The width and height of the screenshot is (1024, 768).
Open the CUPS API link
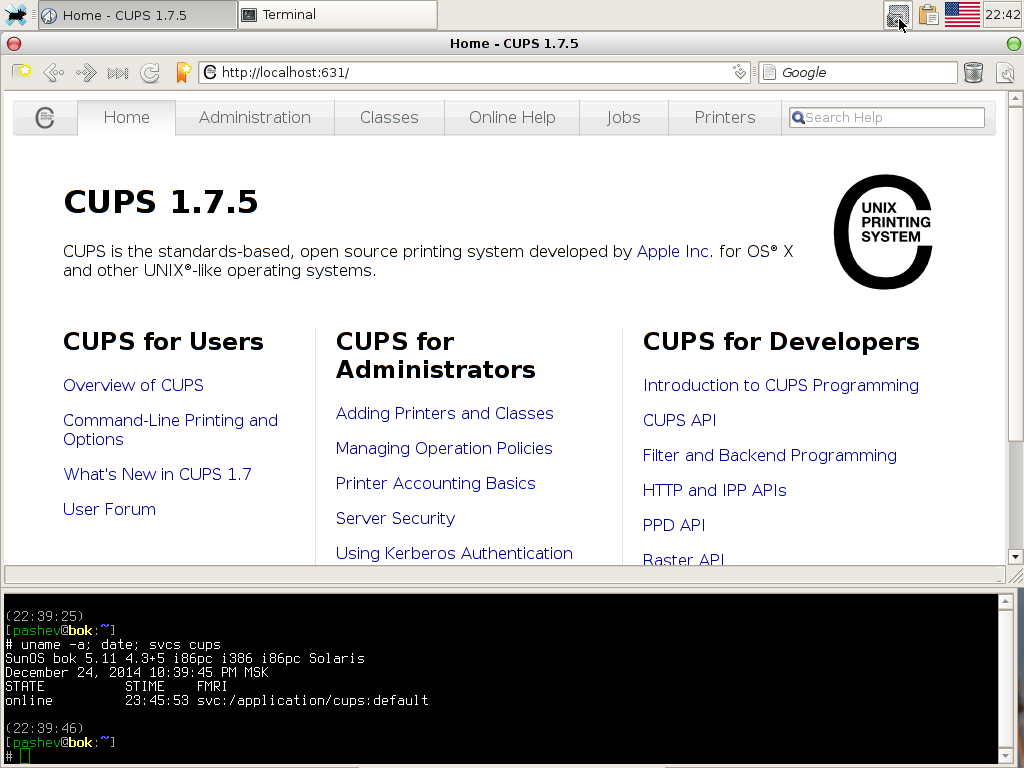click(680, 421)
